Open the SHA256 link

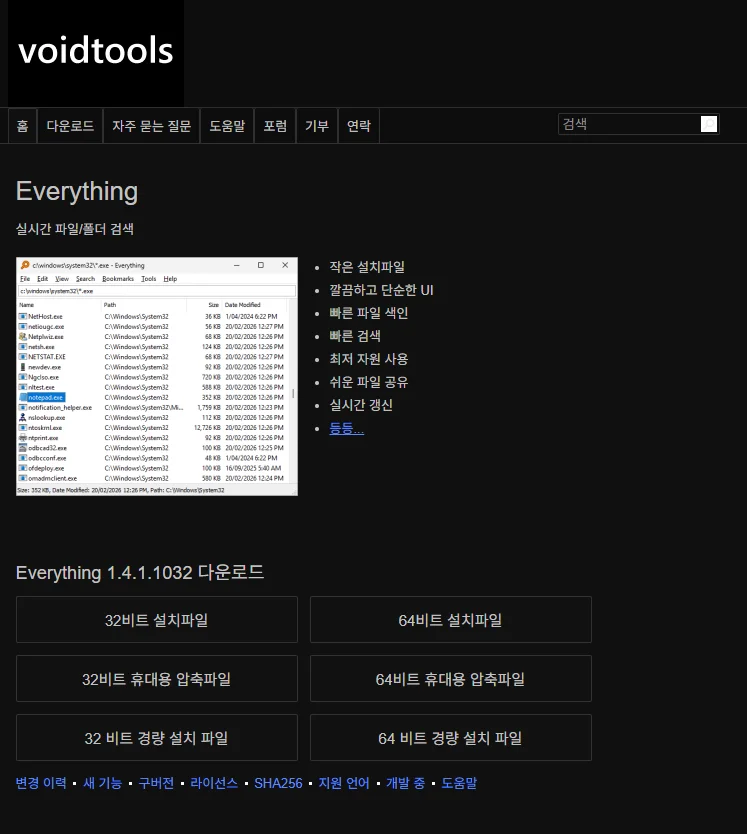tap(278, 783)
